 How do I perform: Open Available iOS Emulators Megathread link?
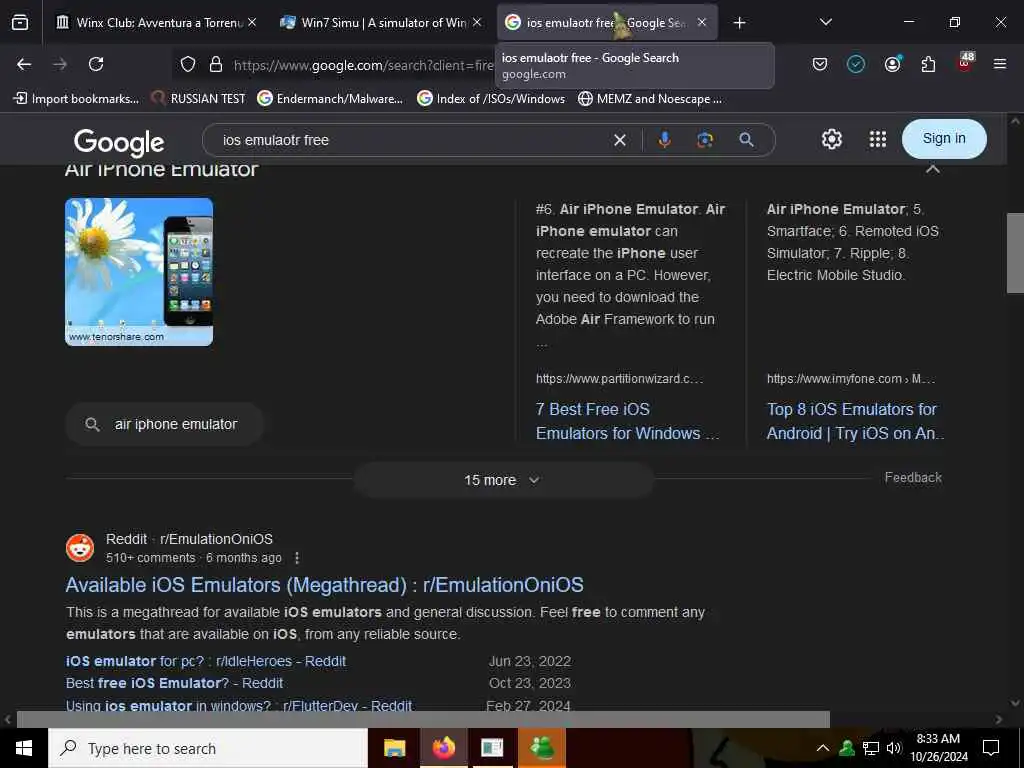(325, 584)
